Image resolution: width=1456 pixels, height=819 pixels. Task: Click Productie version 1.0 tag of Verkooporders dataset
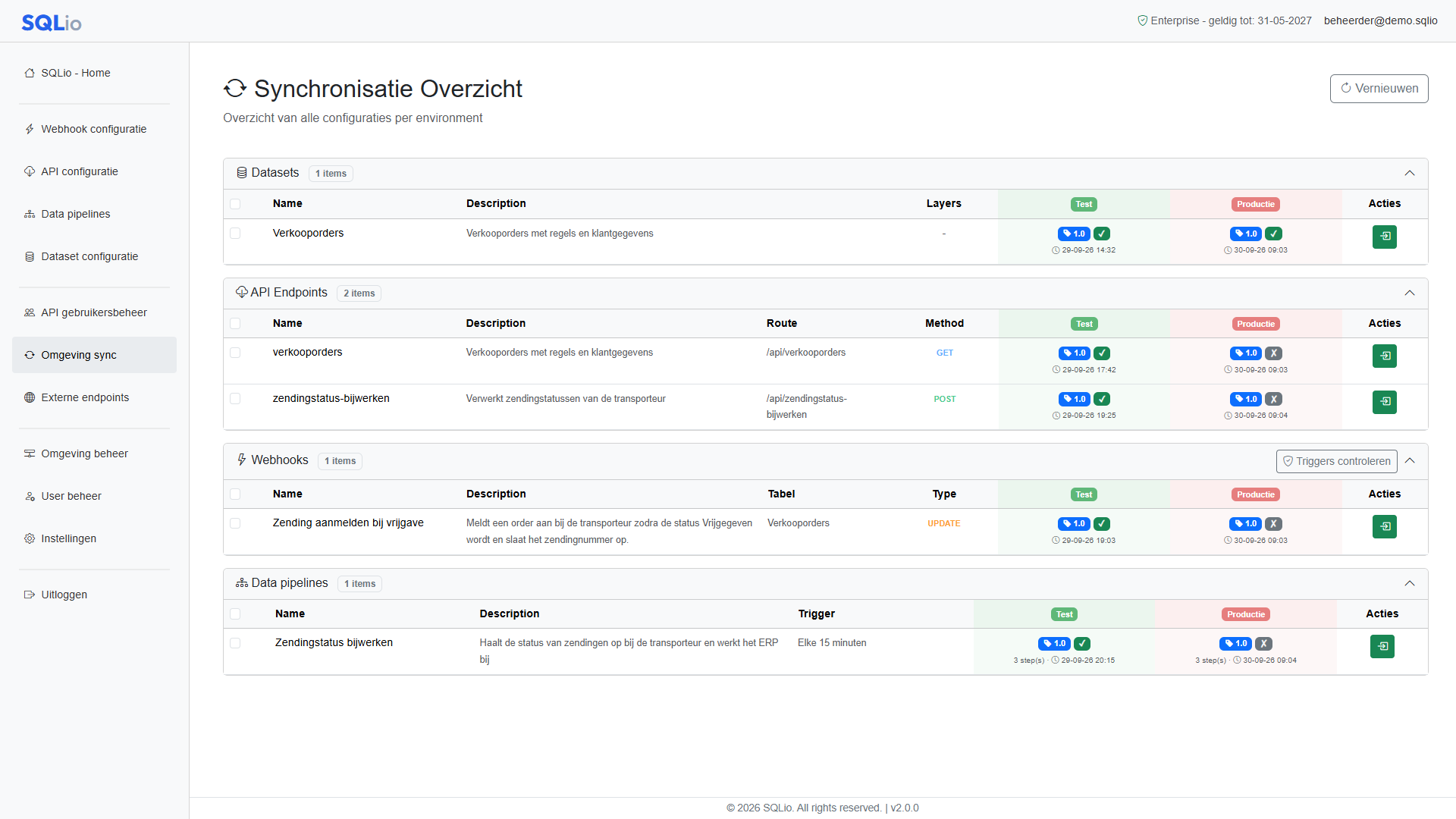1245,234
